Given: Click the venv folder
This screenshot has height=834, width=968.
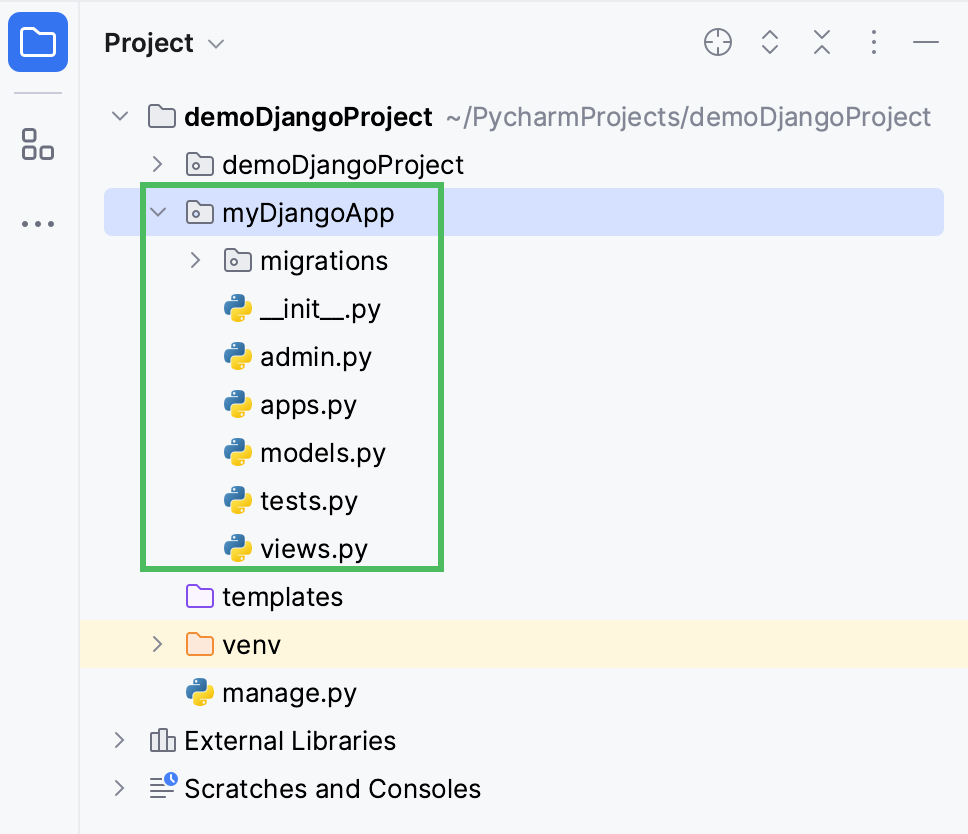Looking at the screenshot, I should tap(250, 644).
